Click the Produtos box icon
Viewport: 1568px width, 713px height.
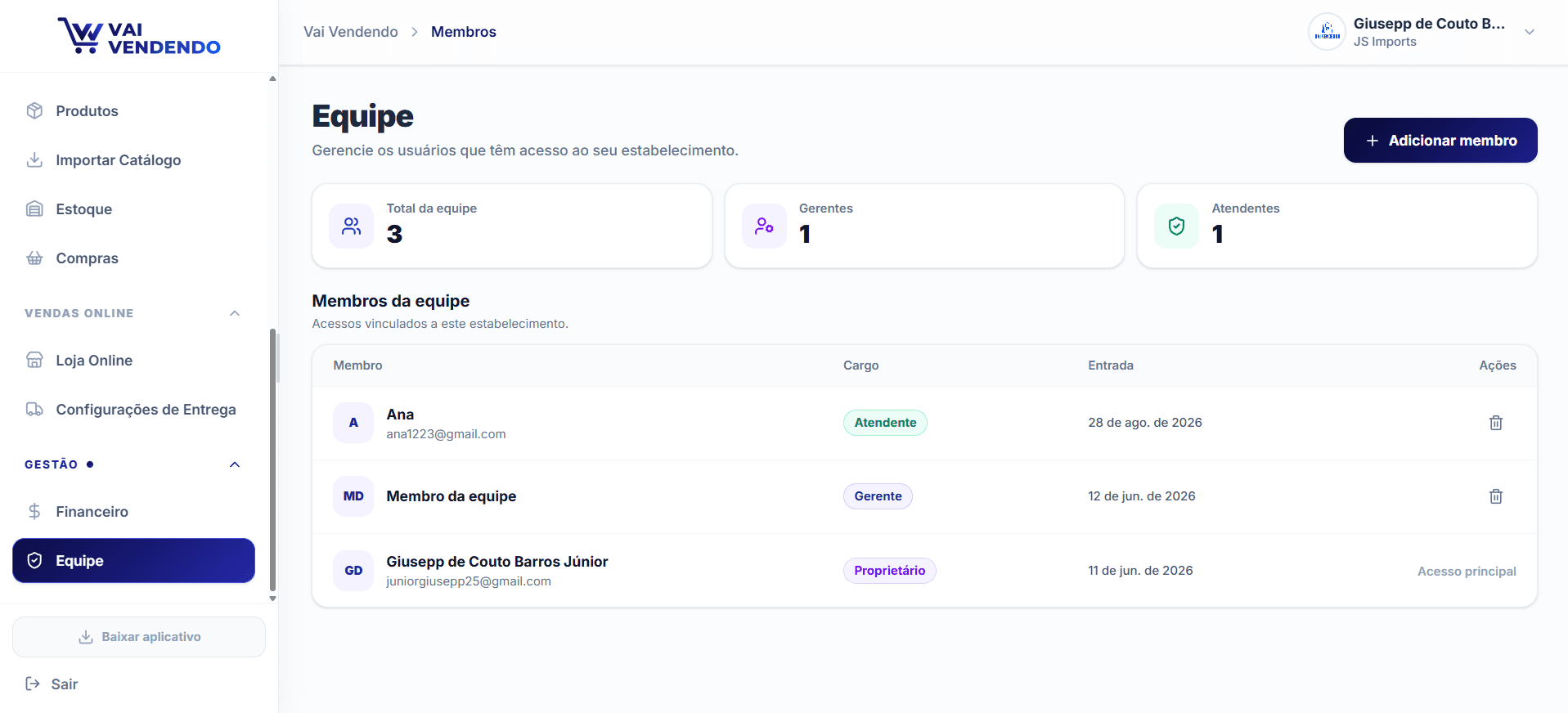(34, 110)
